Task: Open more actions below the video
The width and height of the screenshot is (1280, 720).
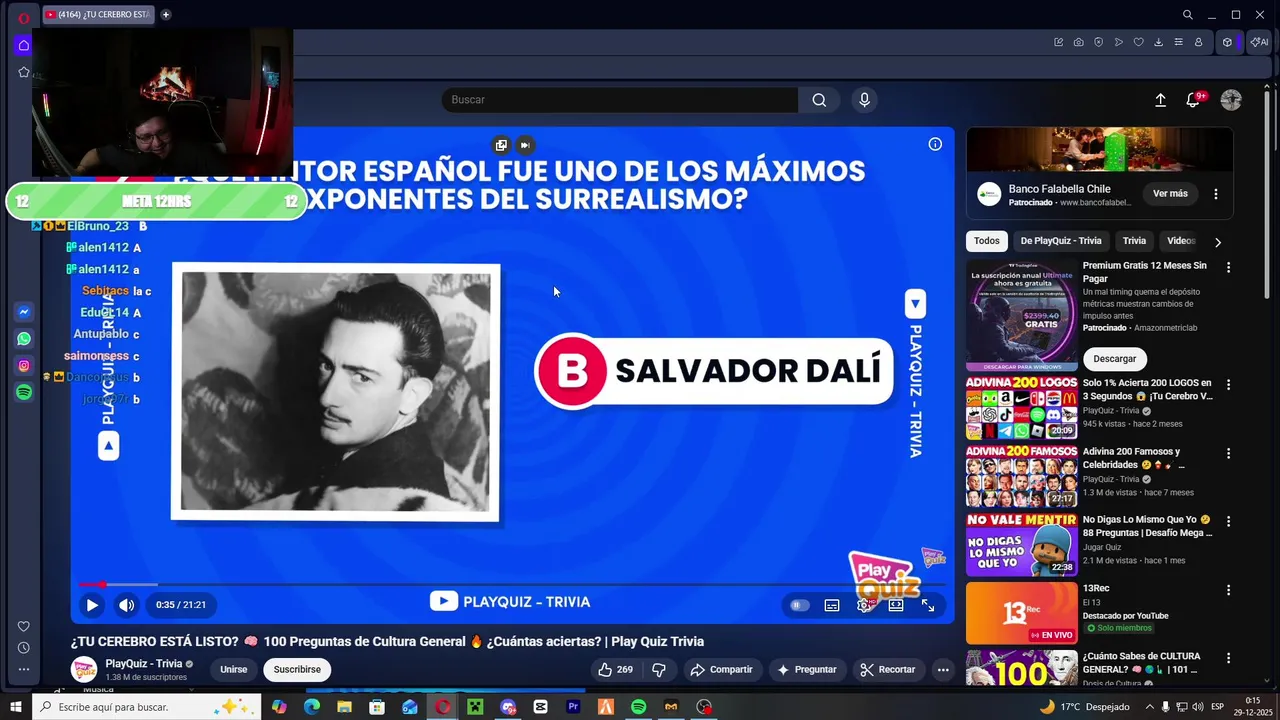Action: point(943,670)
